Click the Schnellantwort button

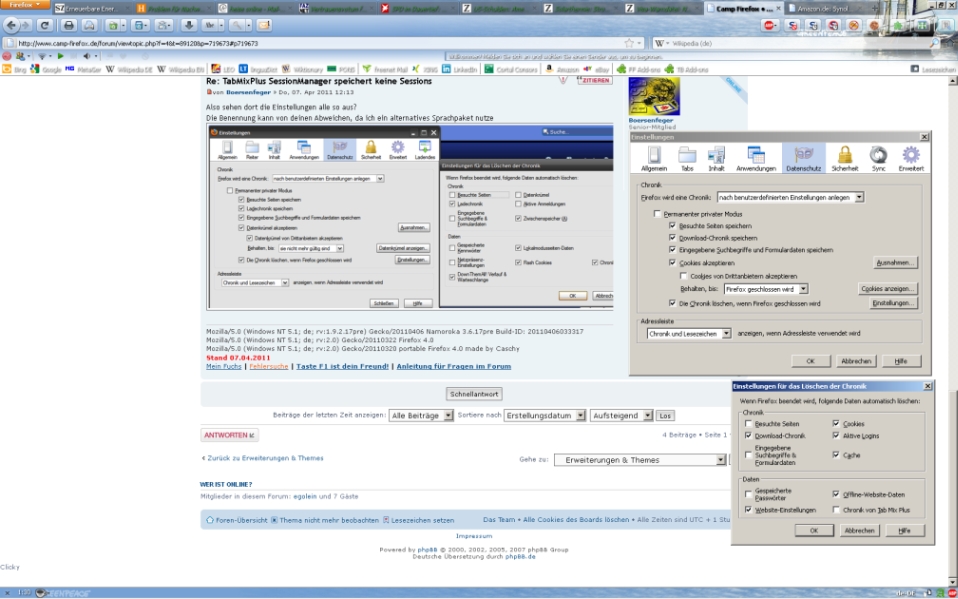point(474,394)
